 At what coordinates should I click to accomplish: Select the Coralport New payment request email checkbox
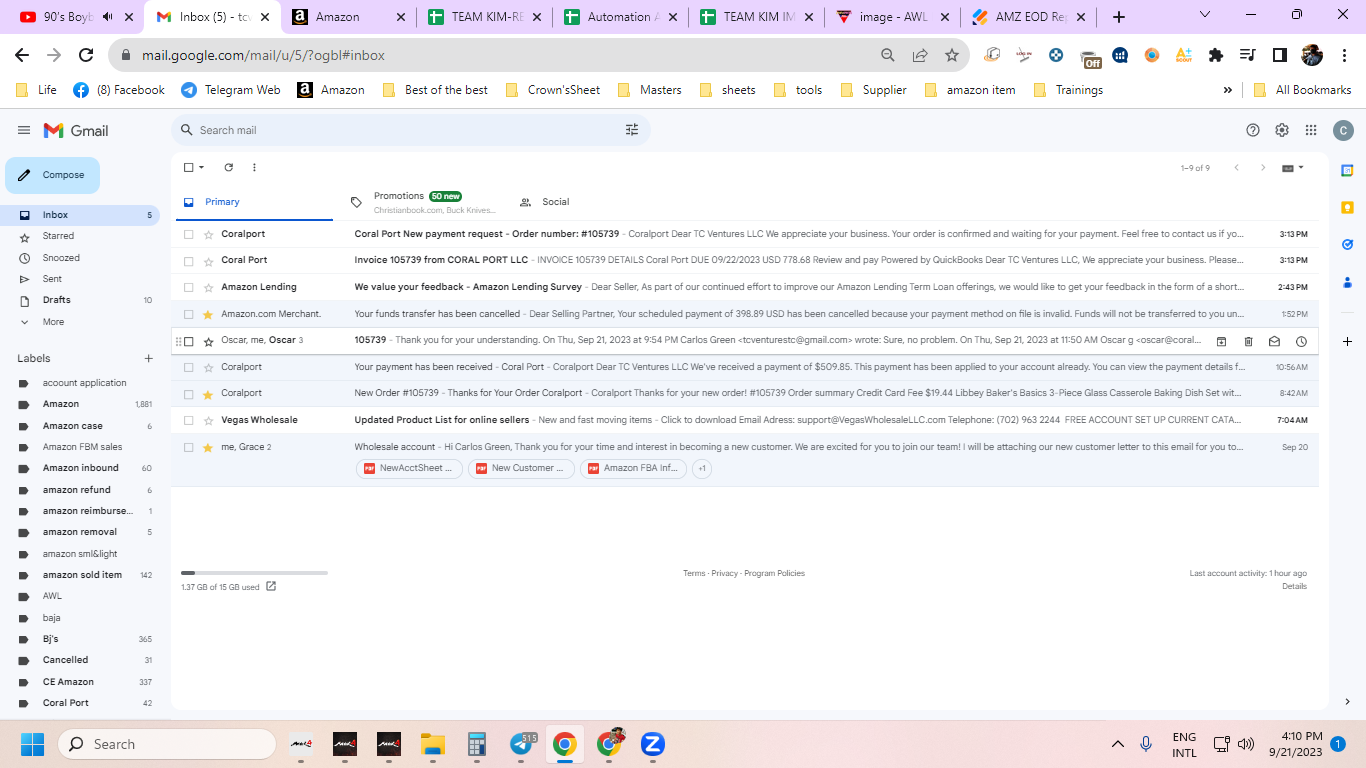(x=188, y=234)
